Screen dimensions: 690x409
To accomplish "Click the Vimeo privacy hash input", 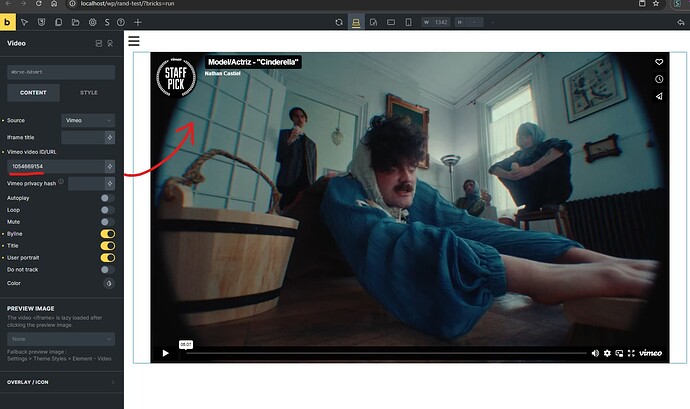I will click(86, 184).
